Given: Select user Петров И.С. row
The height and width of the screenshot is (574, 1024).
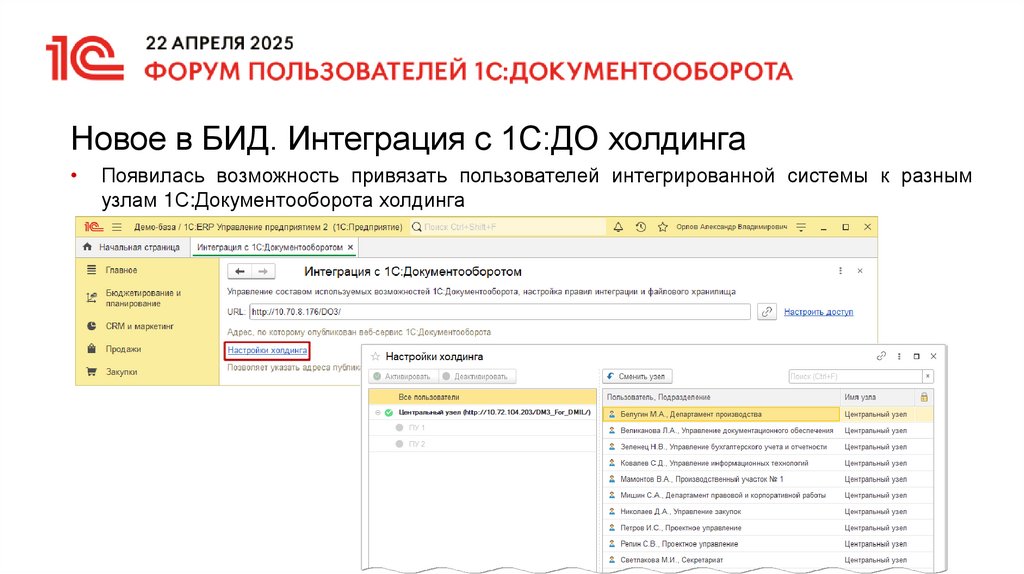Looking at the screenshot, I should 768,528.
